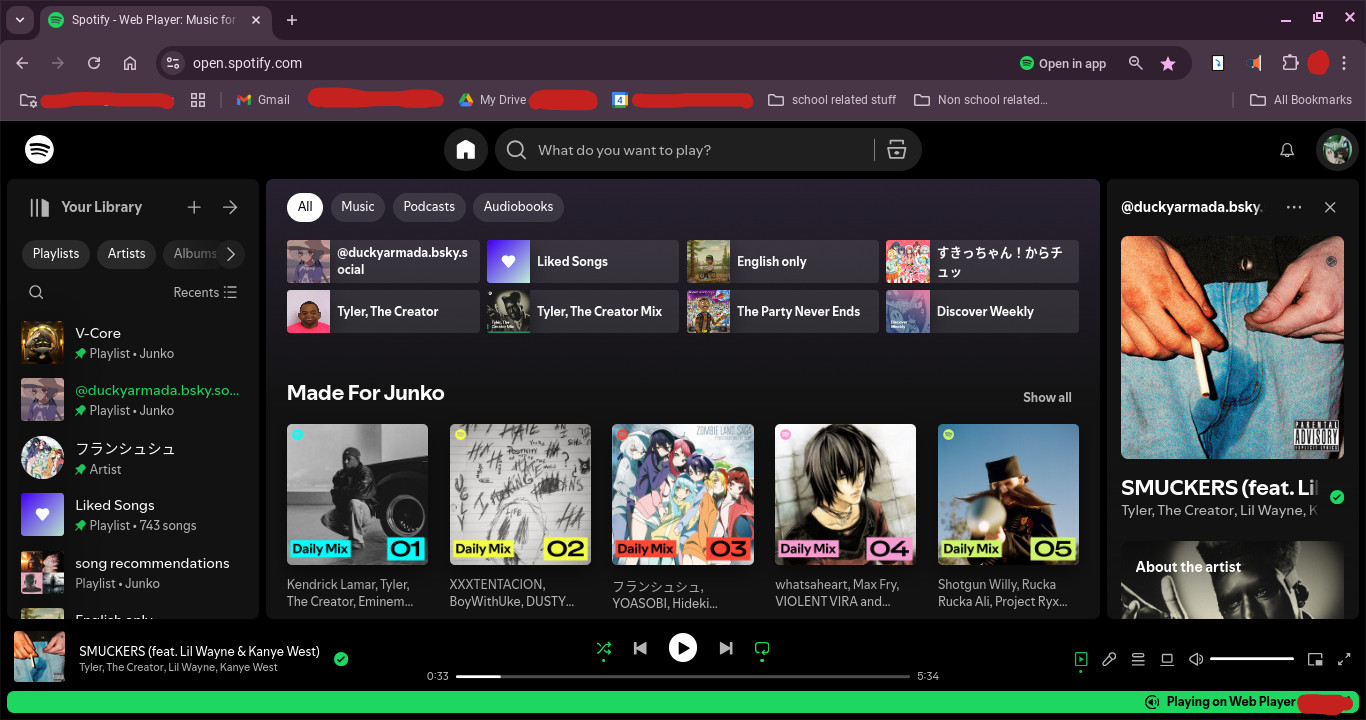Open the V-Core playlist in the library
Image resolution: width=1366 pixels, height=720 pixels.
point(133,343)
